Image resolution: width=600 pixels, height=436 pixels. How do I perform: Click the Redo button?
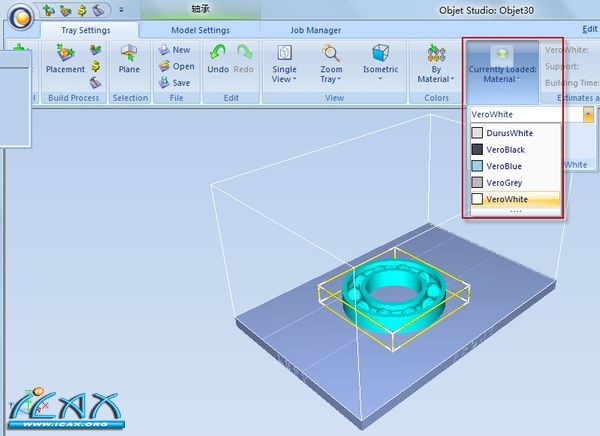coord(244,59)
